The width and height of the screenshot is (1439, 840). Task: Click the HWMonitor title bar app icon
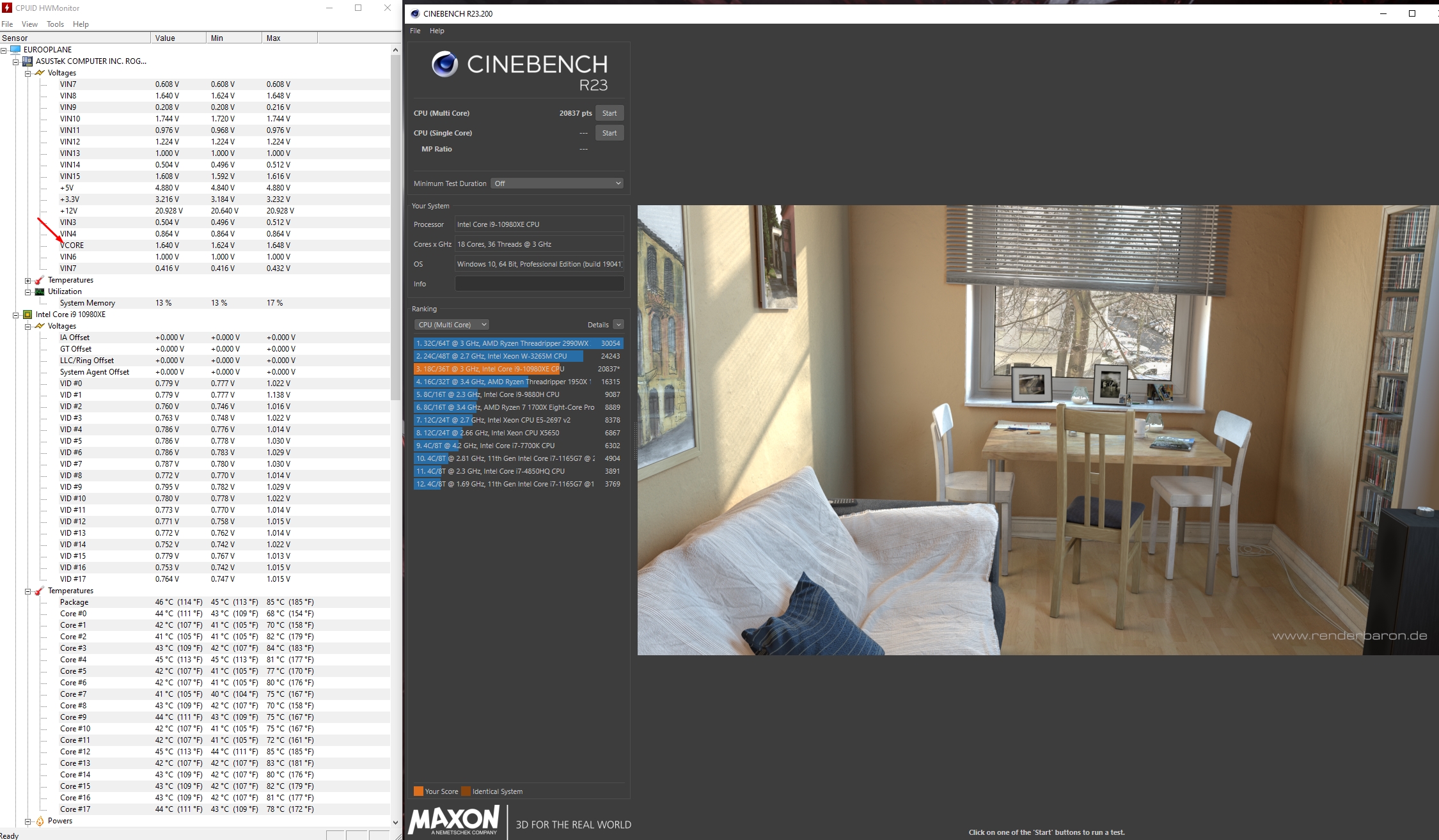point(7,8)
